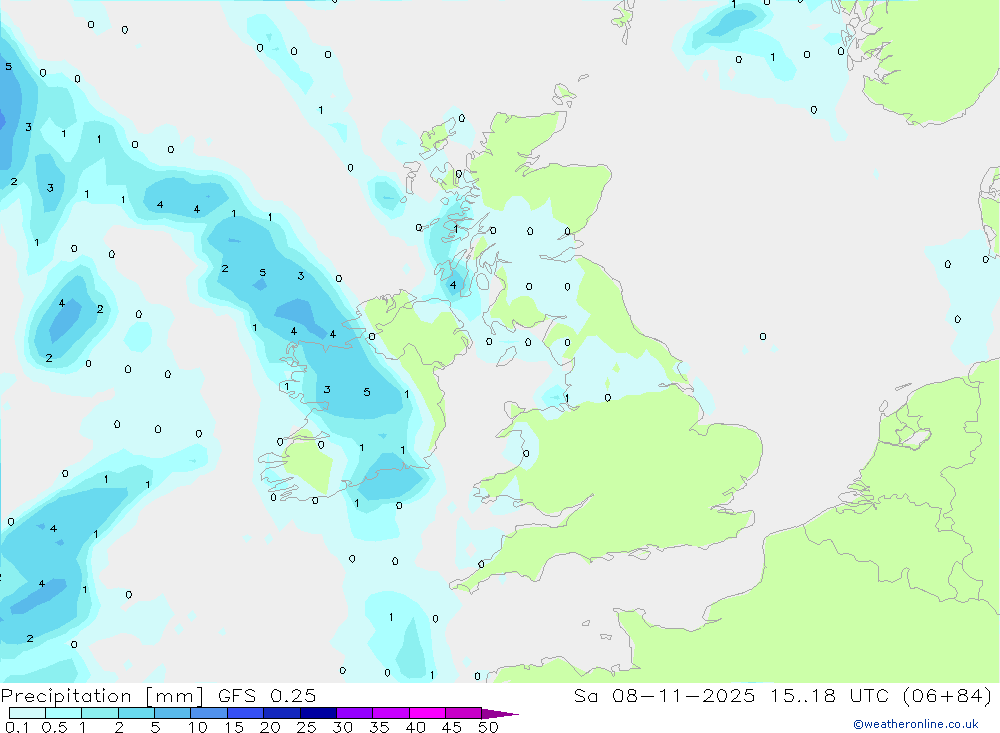This screenshot has height=733, width=1000.
Task: Click the legend scale label '0.5'
Action: (x=54, y=727)
